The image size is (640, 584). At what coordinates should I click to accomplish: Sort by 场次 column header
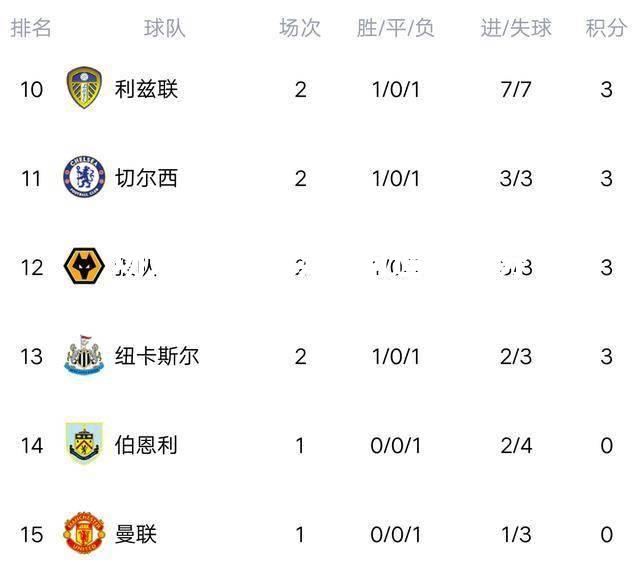click(x=300, y=28)
